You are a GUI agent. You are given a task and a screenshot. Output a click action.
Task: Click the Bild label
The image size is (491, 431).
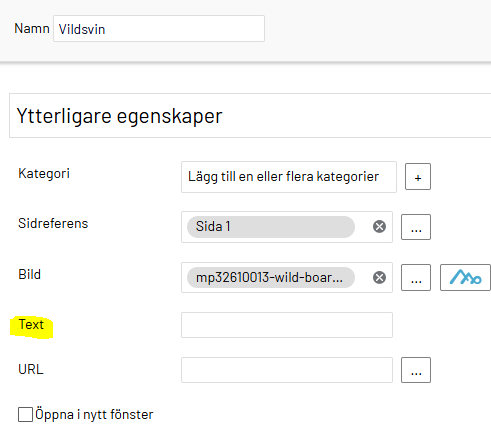[x=29, y=274]
